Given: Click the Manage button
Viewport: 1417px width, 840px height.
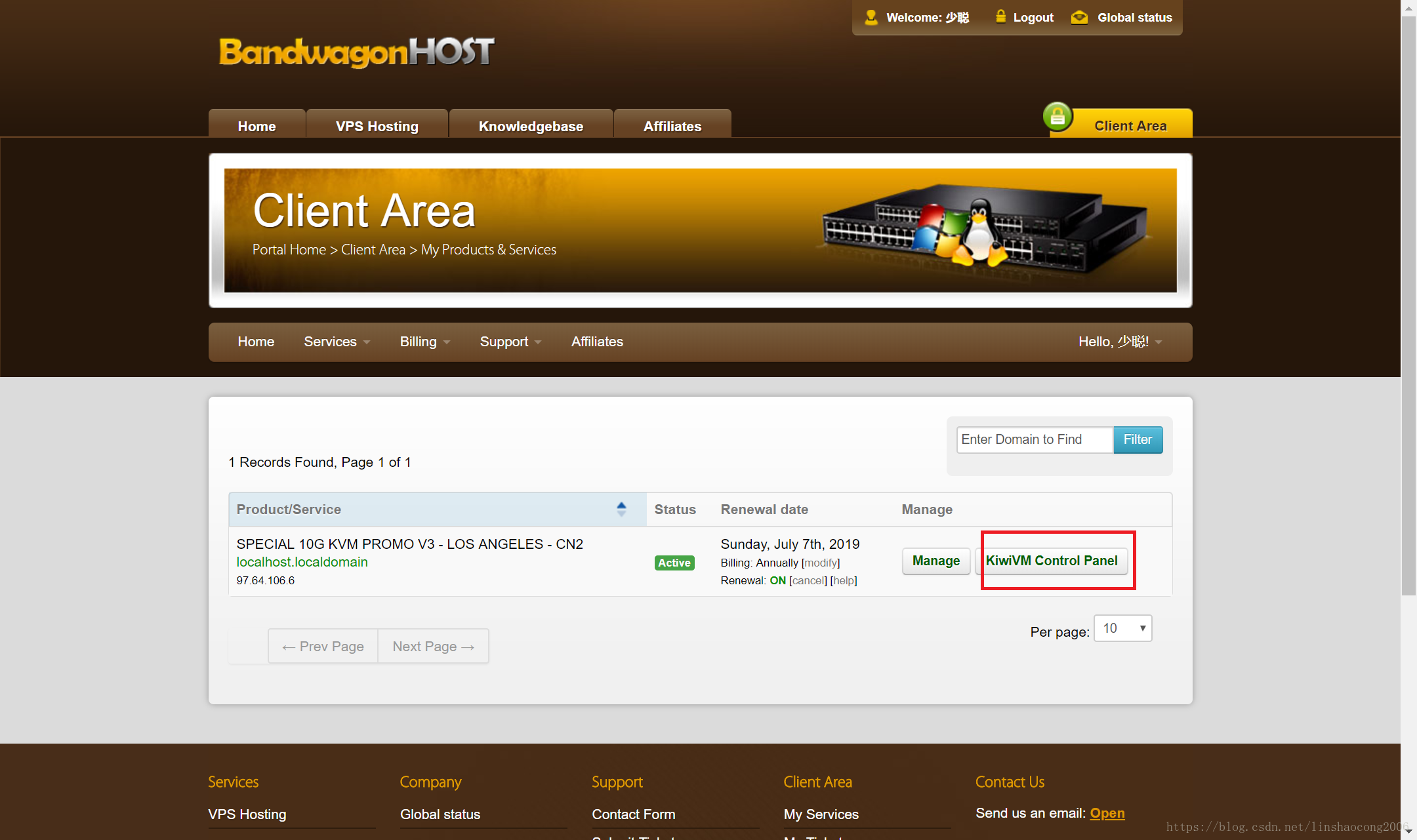Looking at the screenshot, I should coord(935,561).
